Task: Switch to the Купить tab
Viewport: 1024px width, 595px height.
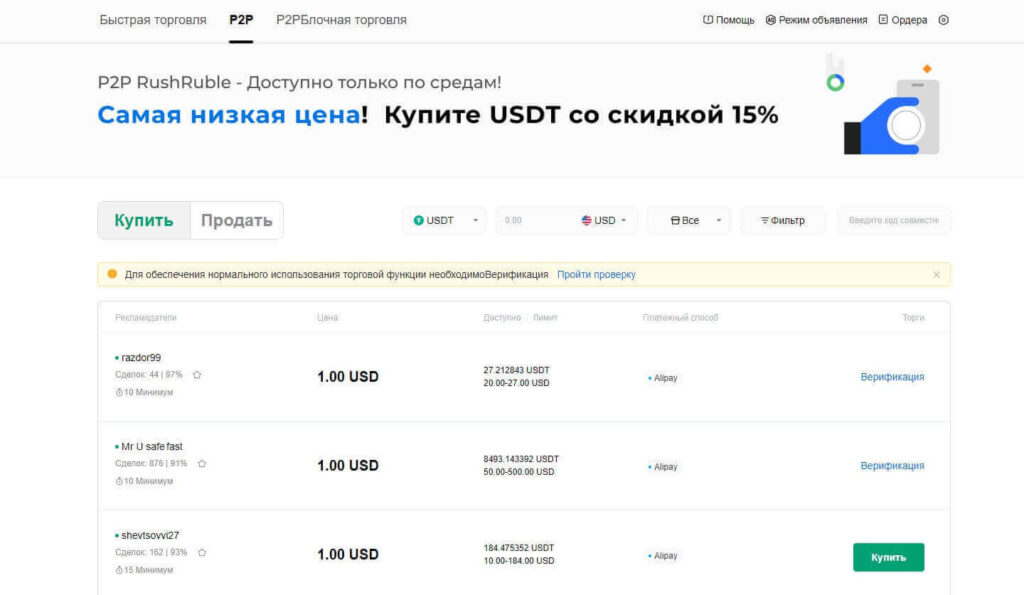Action: click(x=143, y=219)
